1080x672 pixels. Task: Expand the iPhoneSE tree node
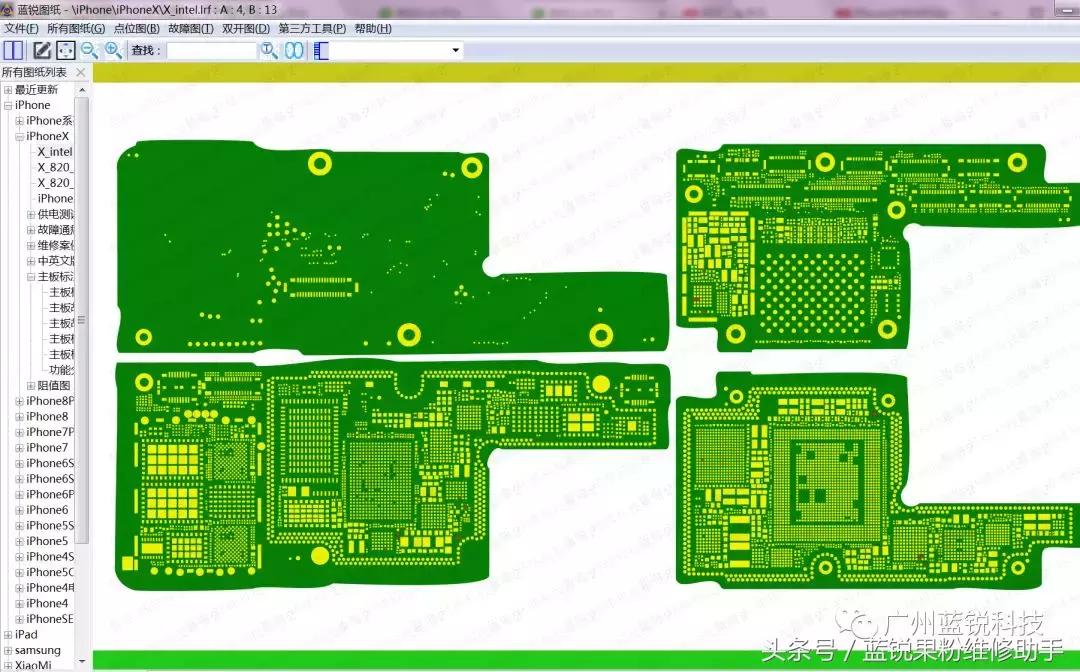point(20,619)
